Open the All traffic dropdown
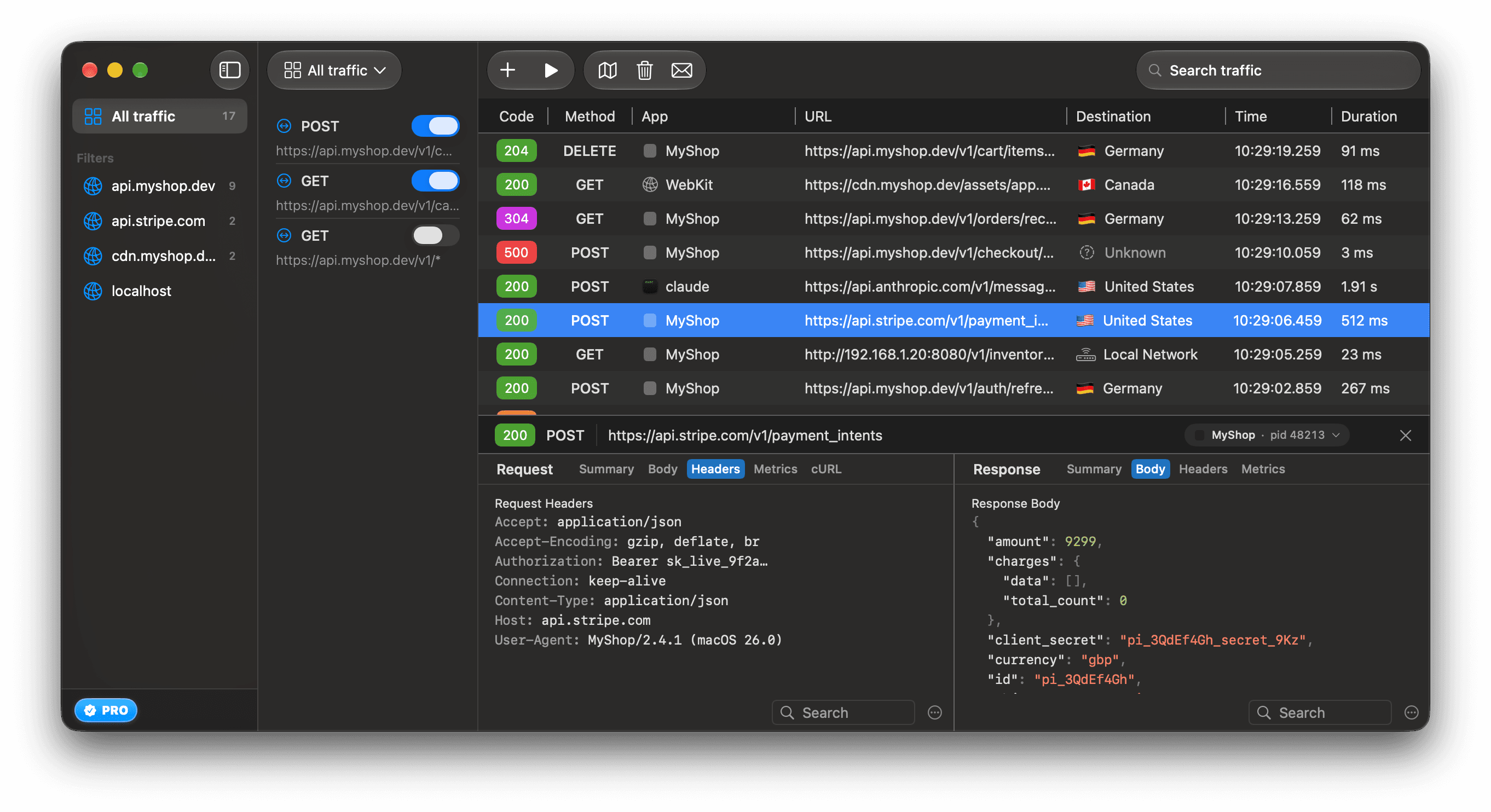Image resolution: width=1491 pixels, height=812 pixels. (334, 70)
